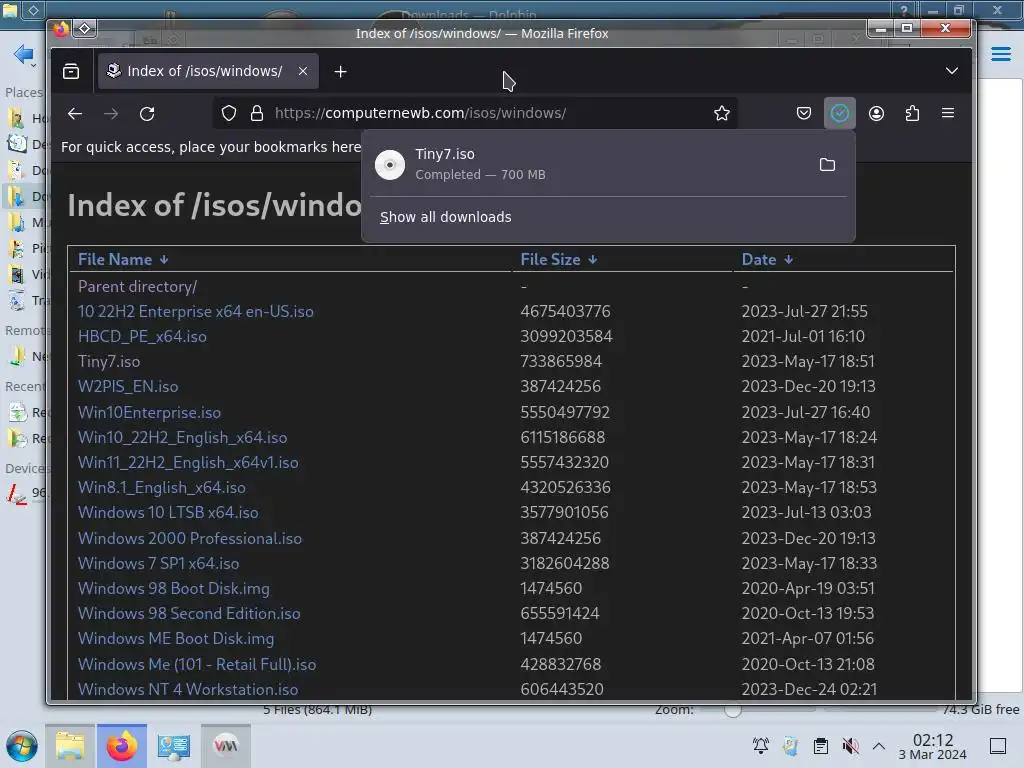The height and width of the screenshot is (768, 1024).
Task: Open the Win8.1_English_x64.iso link
Action: [x=161, y=487]
